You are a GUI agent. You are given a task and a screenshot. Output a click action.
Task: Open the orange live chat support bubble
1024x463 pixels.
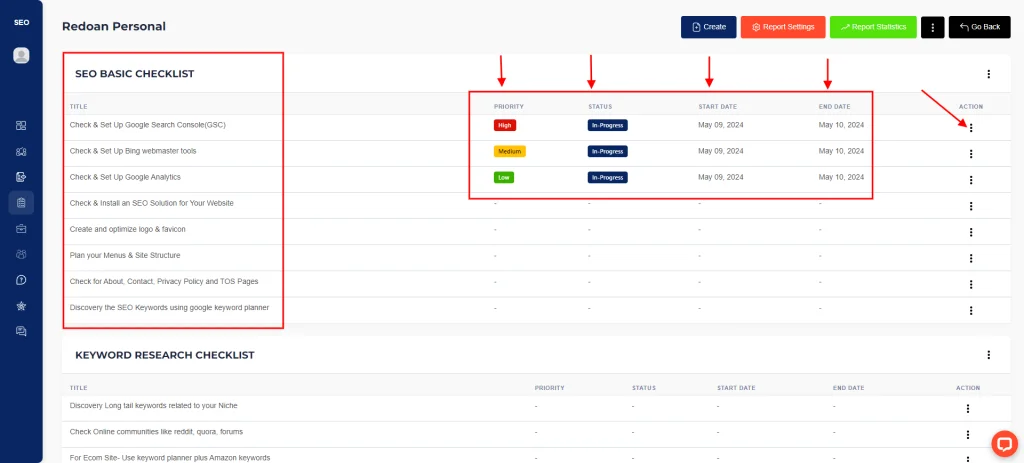[1003, 443]
